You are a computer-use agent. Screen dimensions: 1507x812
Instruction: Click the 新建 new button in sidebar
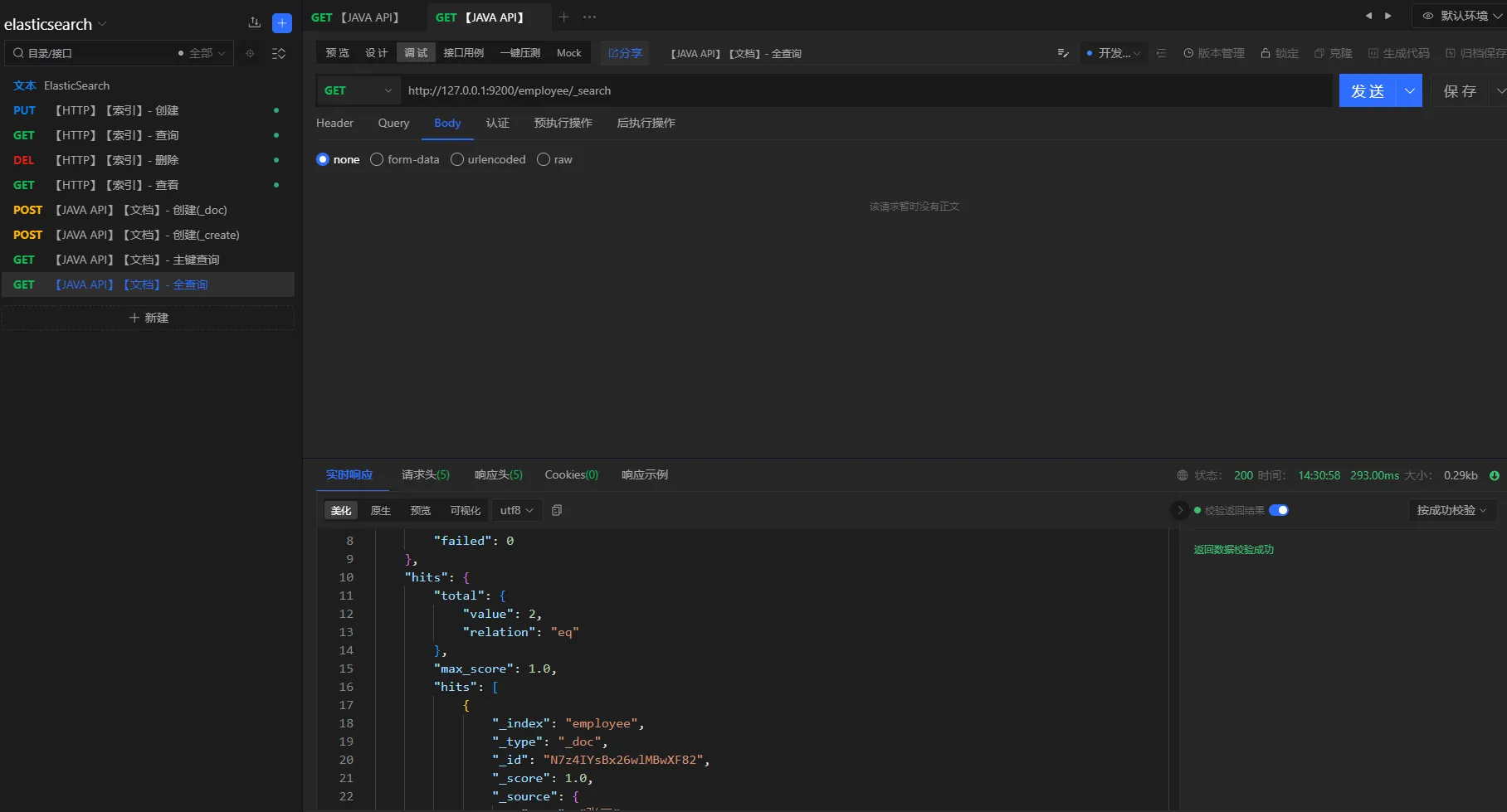click(x=149, y=318)
